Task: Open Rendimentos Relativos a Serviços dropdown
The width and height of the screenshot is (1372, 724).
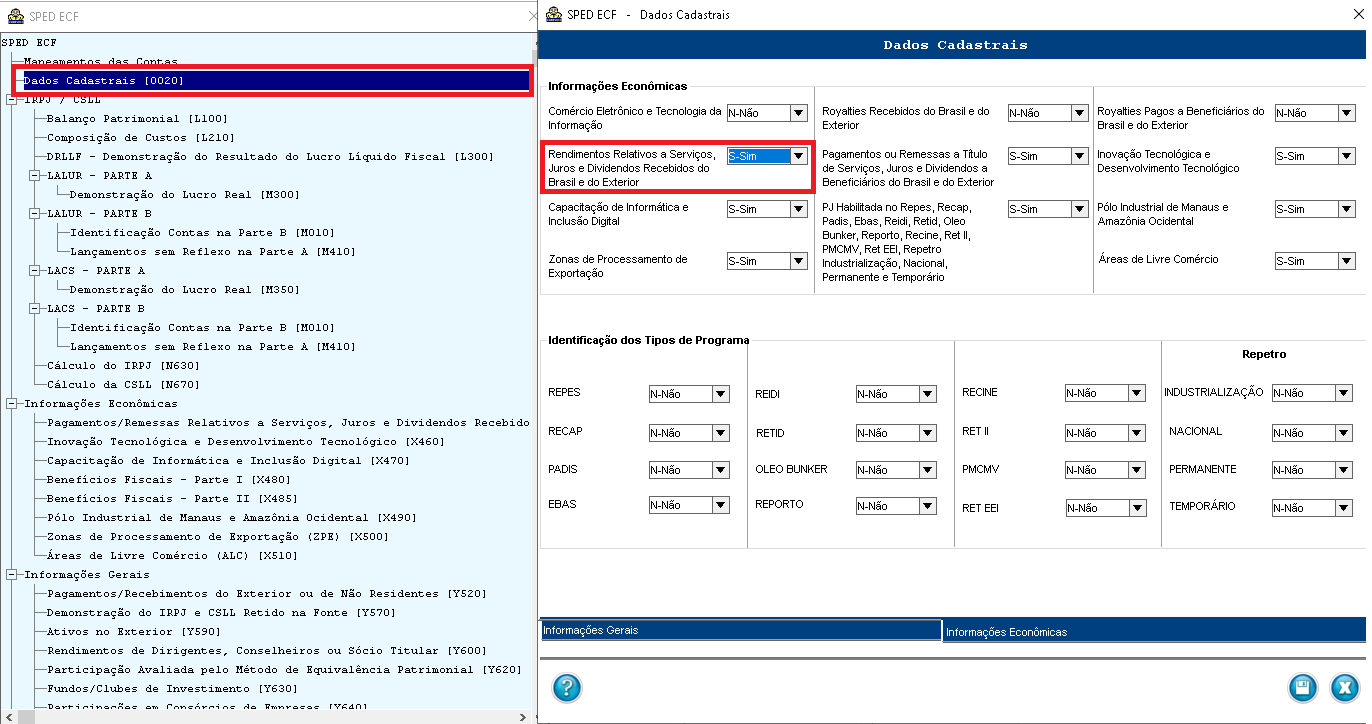Action: pyautogui.click(x=798, y=156)
